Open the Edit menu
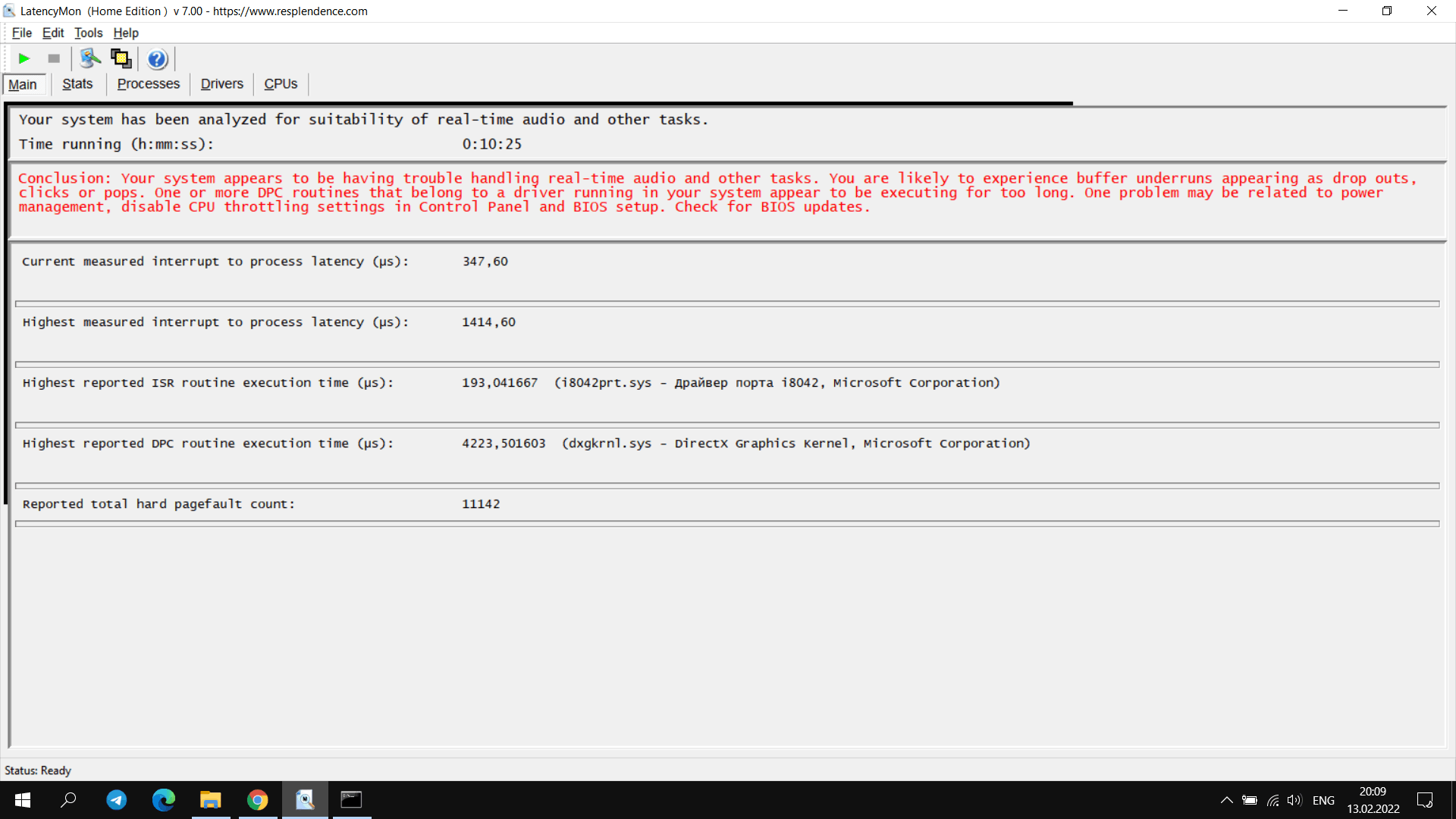Image resolution: width=1456 pixels, height=819 pixels. (53, 33)
